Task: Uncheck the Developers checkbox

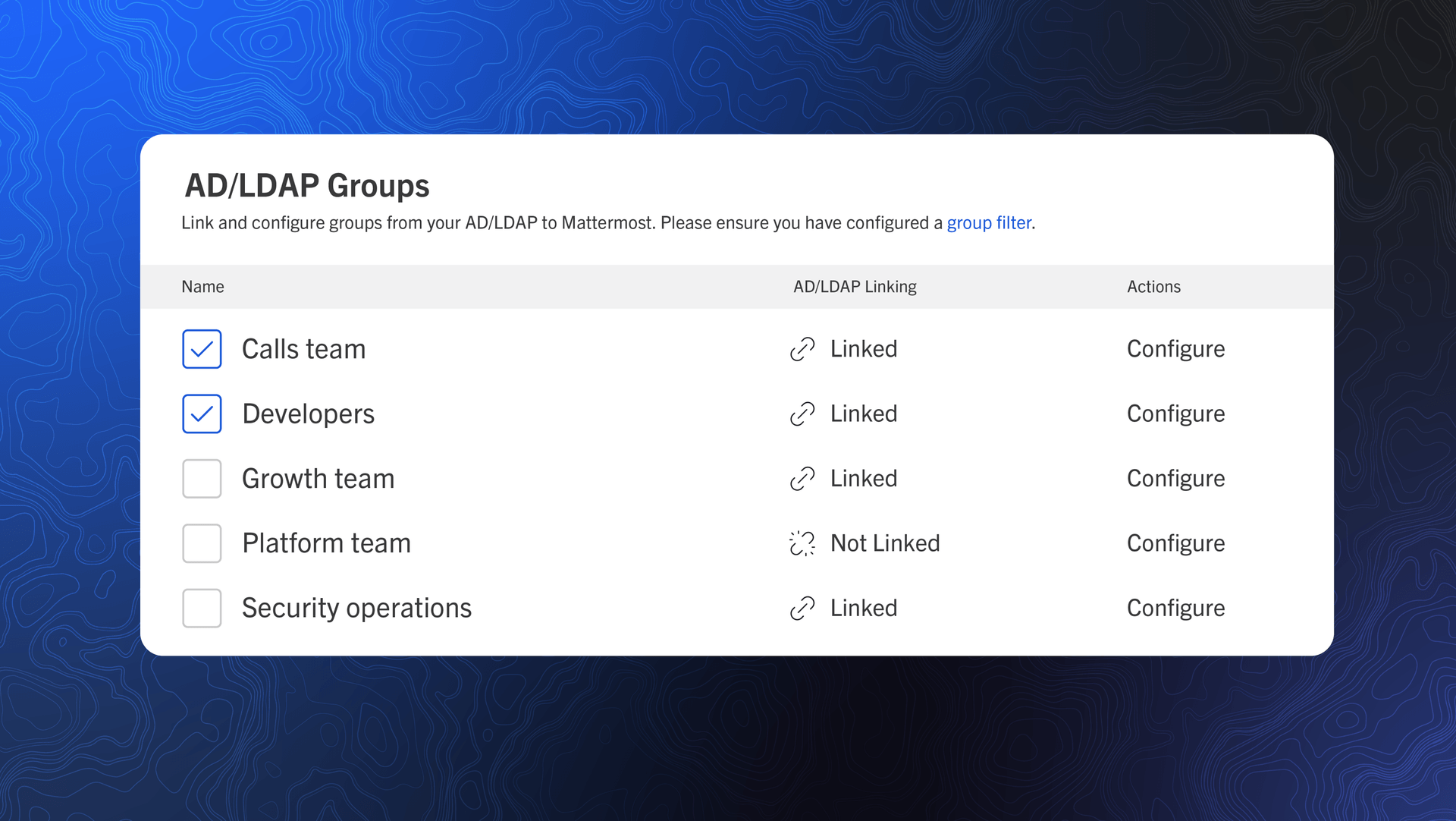Action: click(202, 414)
